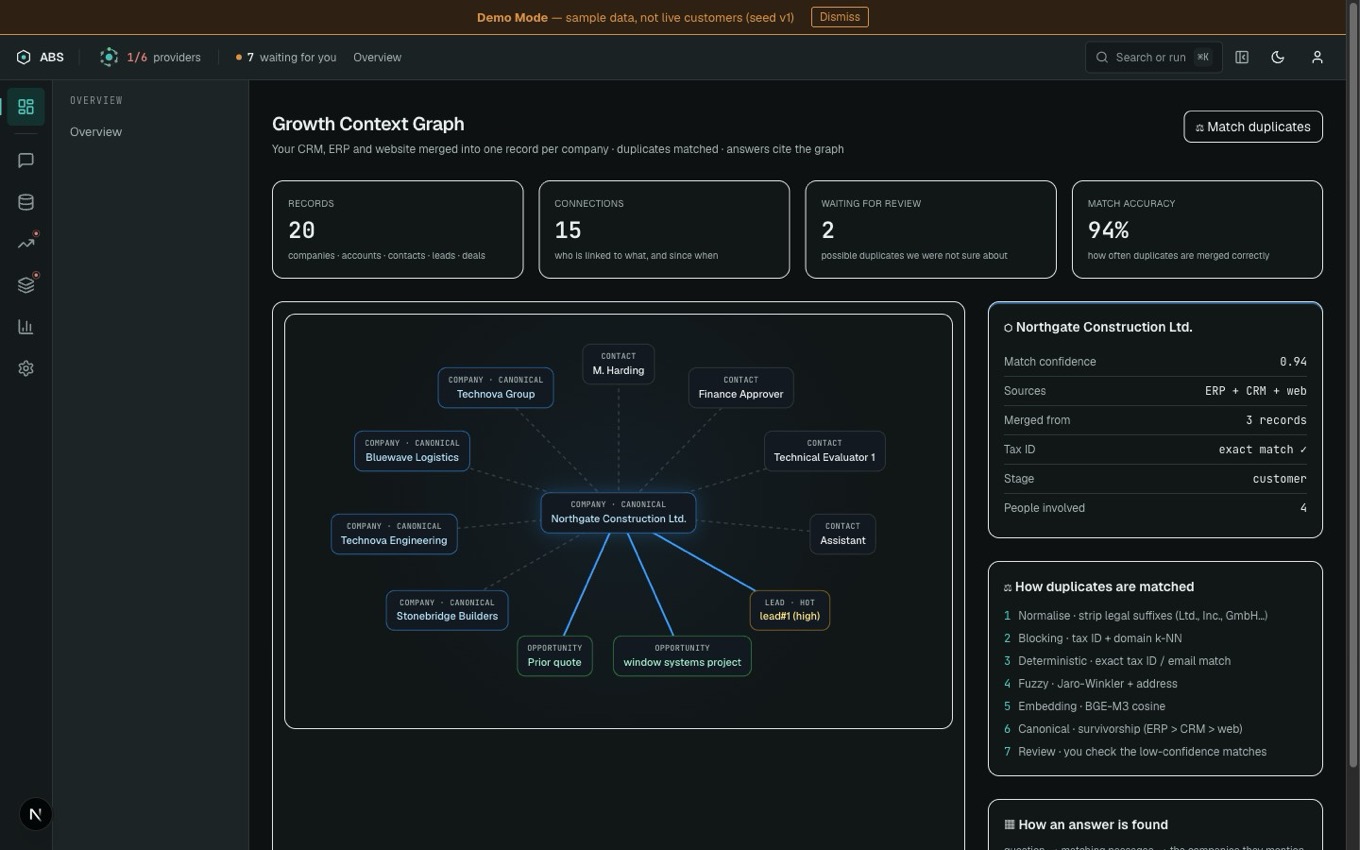
Task: Select the Stonebridge Builders company node
Action: [446, 609]
